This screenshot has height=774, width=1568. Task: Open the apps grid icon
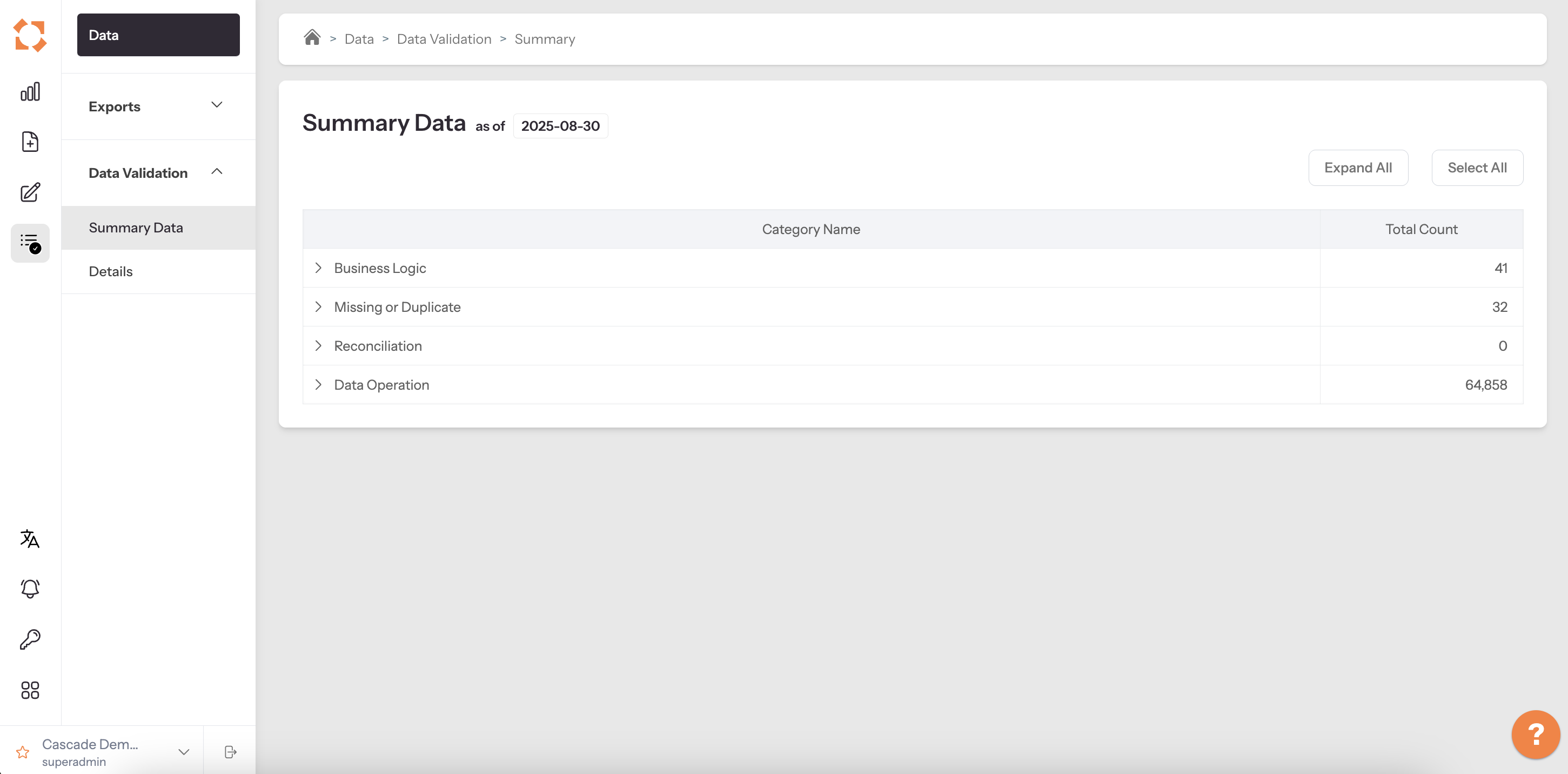click(30, 690)
